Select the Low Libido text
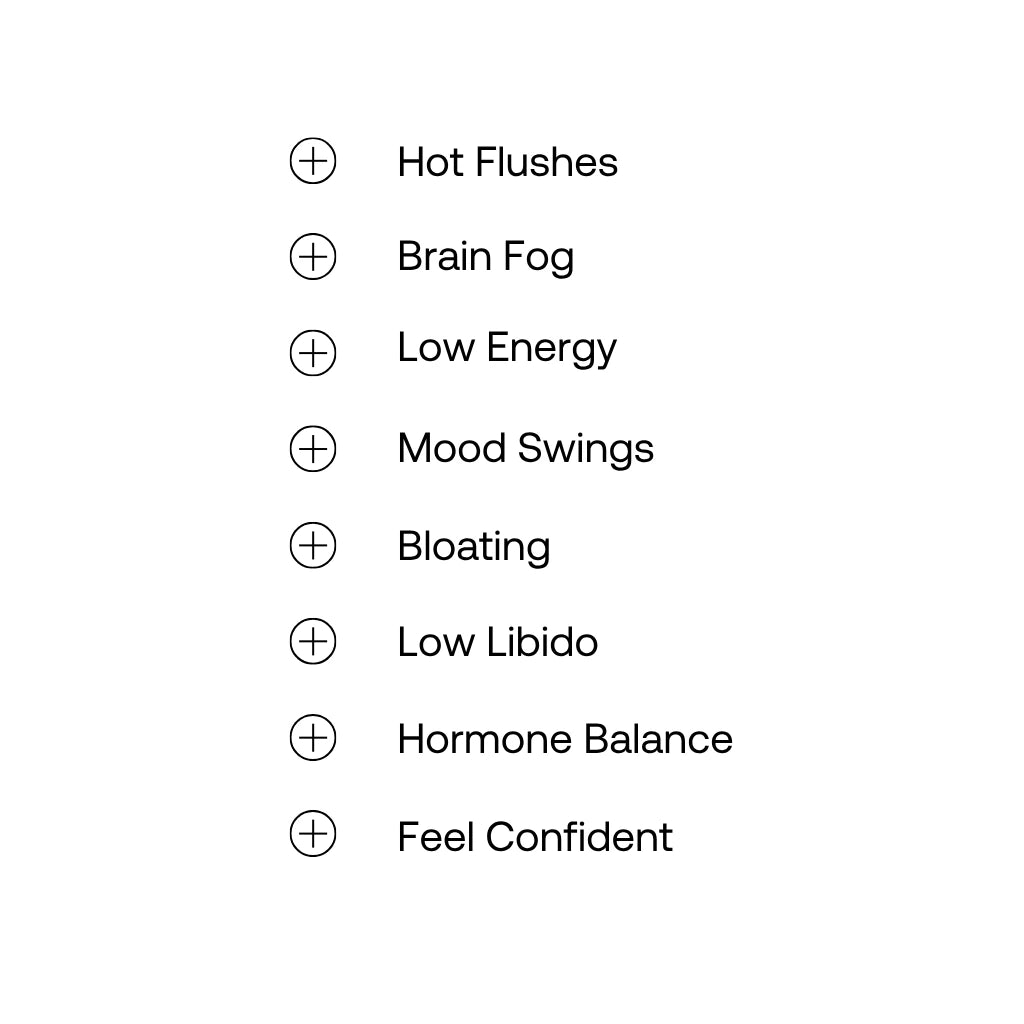 click(x=498, y=642)
